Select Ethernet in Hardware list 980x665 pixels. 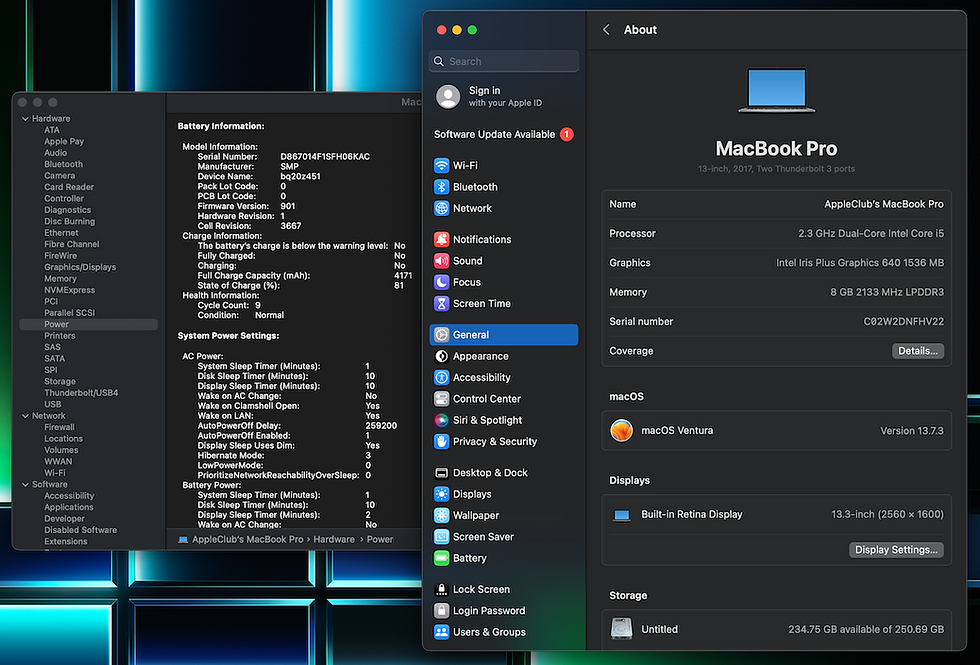coord(61,232)
